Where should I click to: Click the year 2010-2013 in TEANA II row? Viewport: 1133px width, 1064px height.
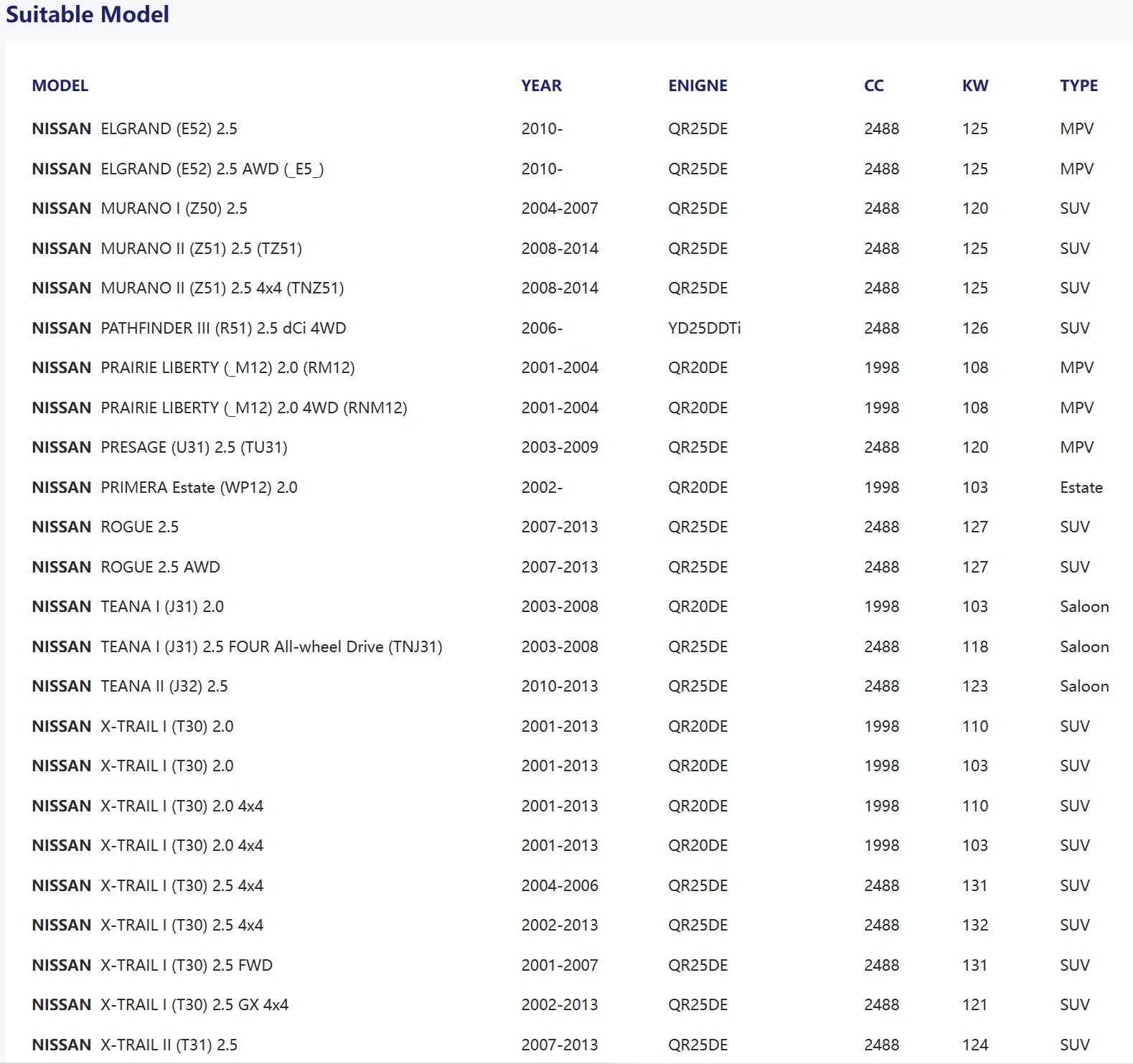tap(560, 687)
